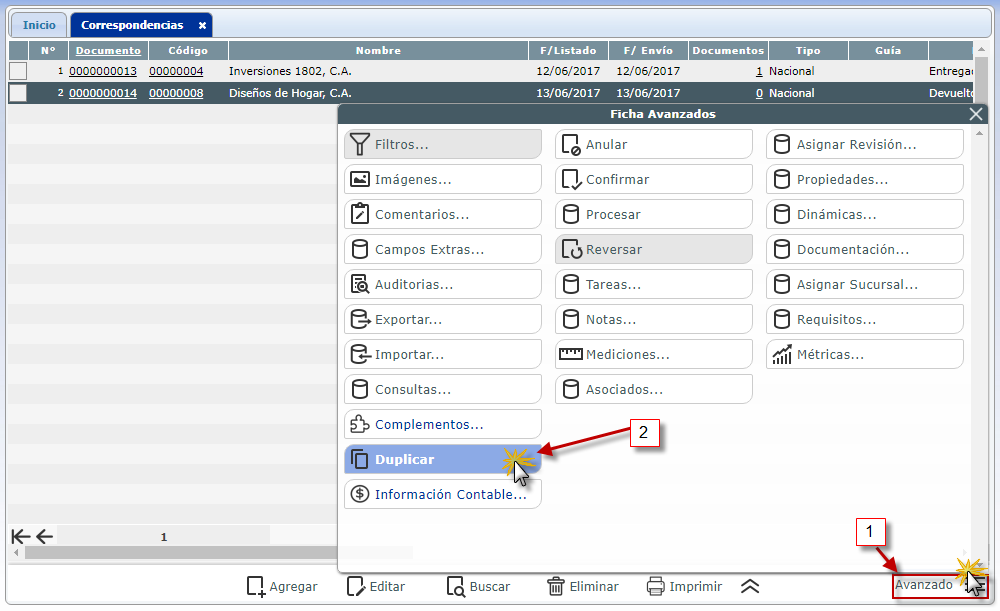Open the Métricas chart option

pos(865,355)
